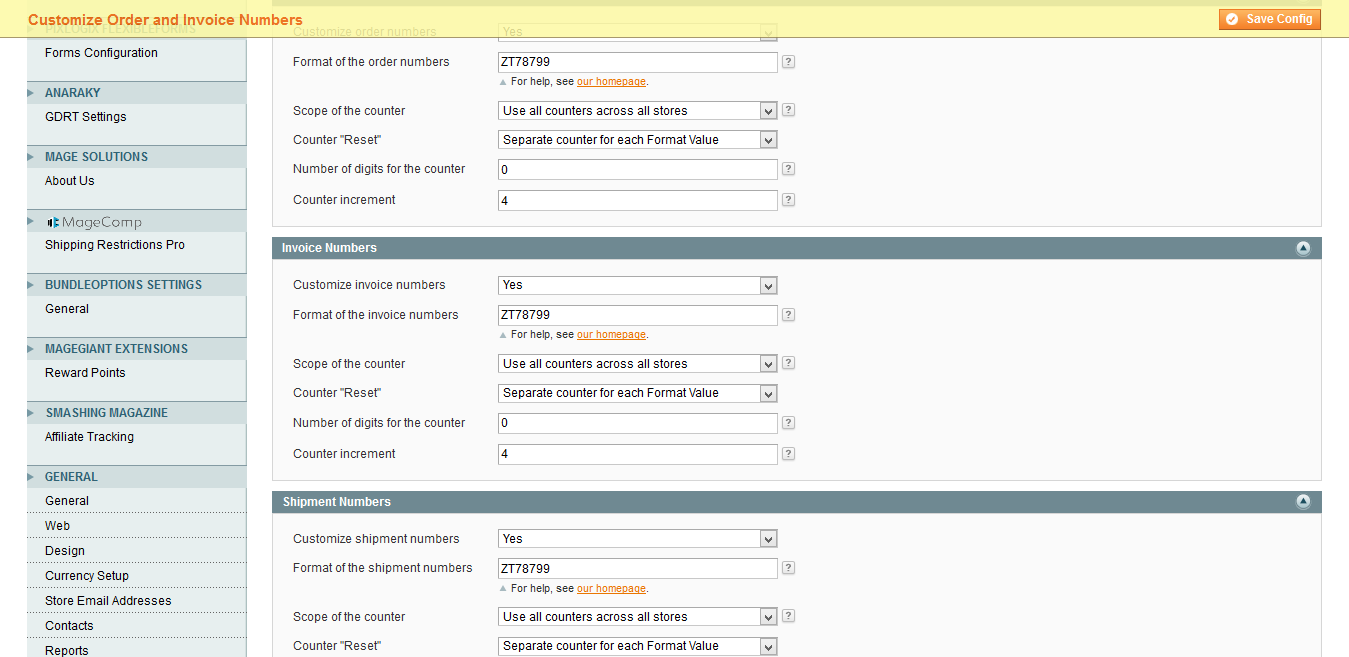Click help icon for order digits count
The height and width of the screenshot is (657, 1349).
click(x=788, y=169)
